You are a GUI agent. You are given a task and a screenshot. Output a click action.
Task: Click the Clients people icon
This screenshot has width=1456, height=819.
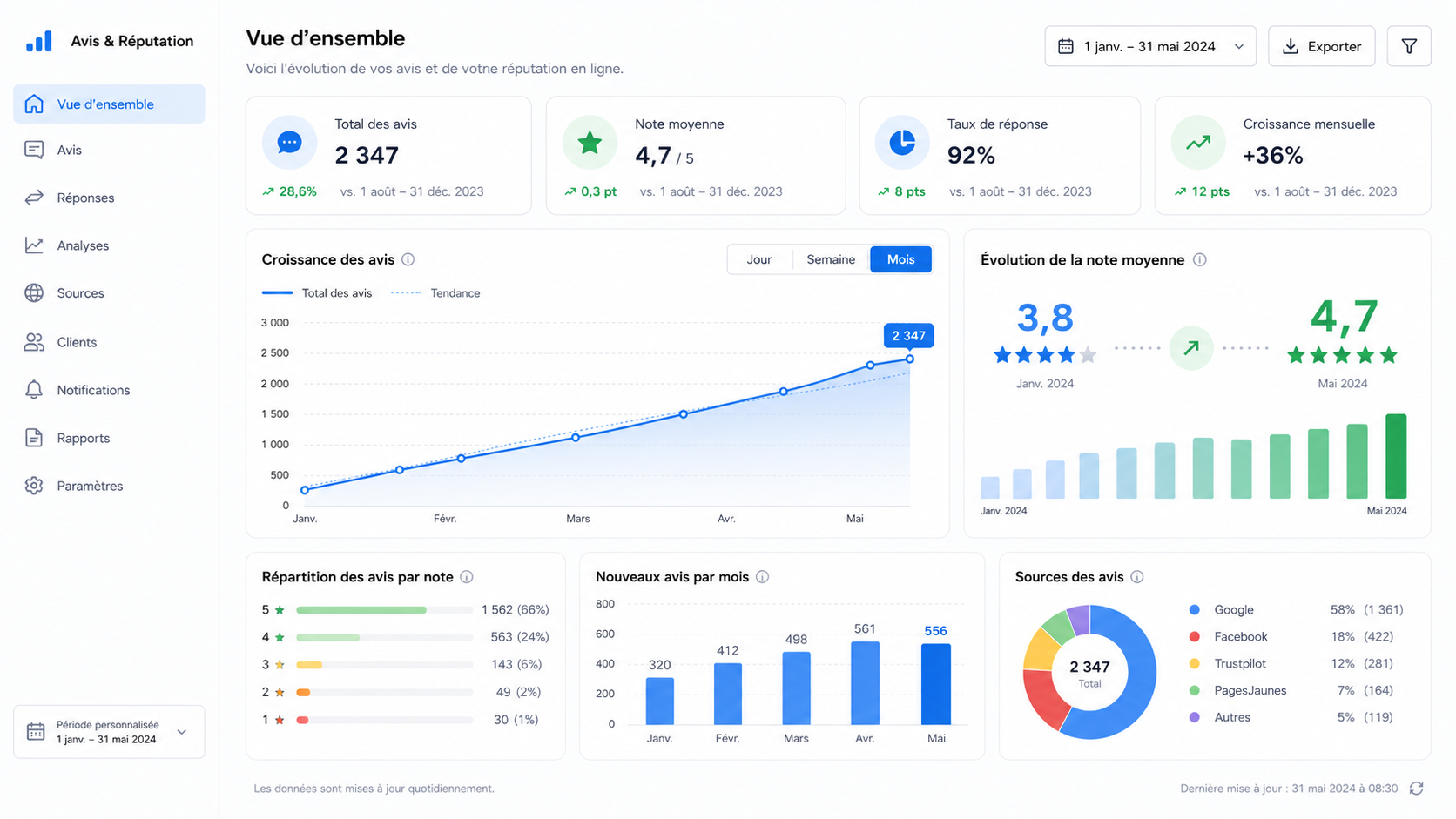(x=34, y=342)
